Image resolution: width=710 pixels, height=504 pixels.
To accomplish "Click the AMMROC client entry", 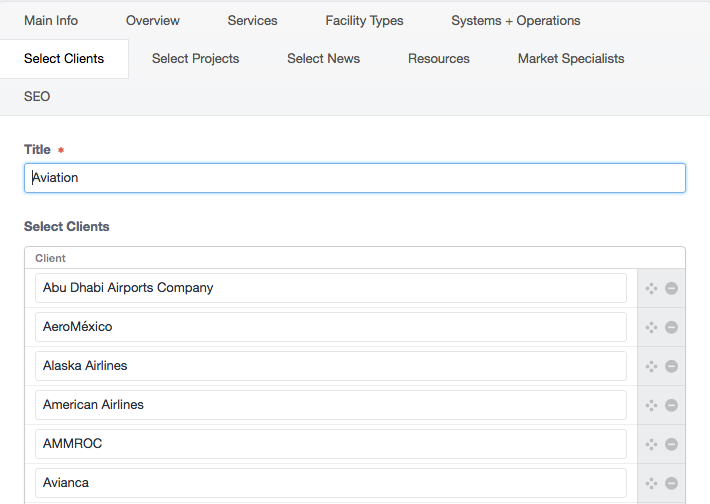I will tap(331, 444).
